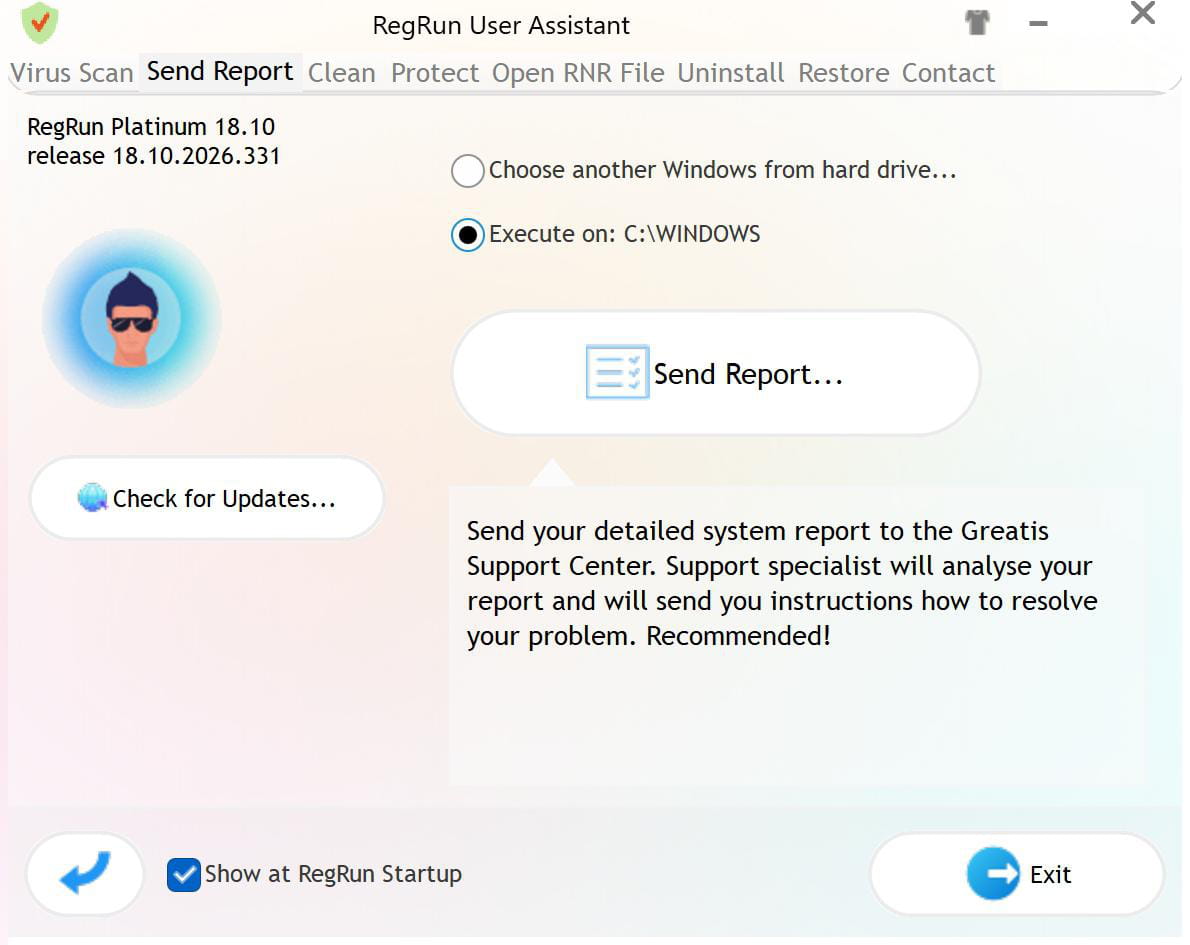1190x945 pixels.
Task: Click the sunglasses avatar assistant icon
Action: (x=131, y=319)
